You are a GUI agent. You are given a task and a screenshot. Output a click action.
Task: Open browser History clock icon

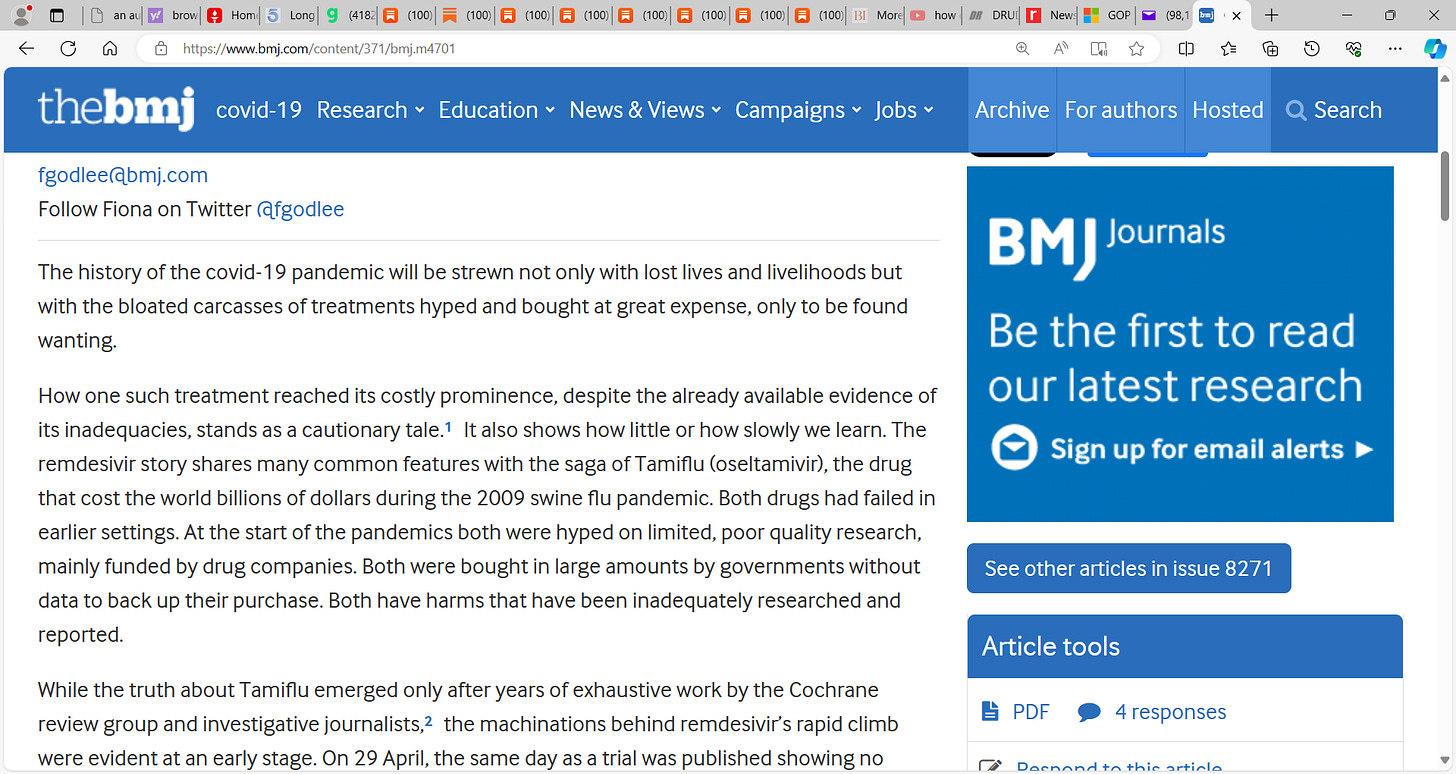point(1312,48)
